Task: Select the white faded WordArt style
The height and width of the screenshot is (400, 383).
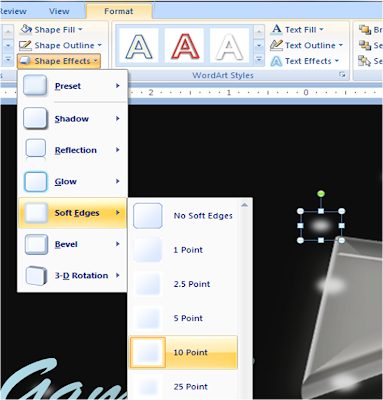Action: coord(230,45)
